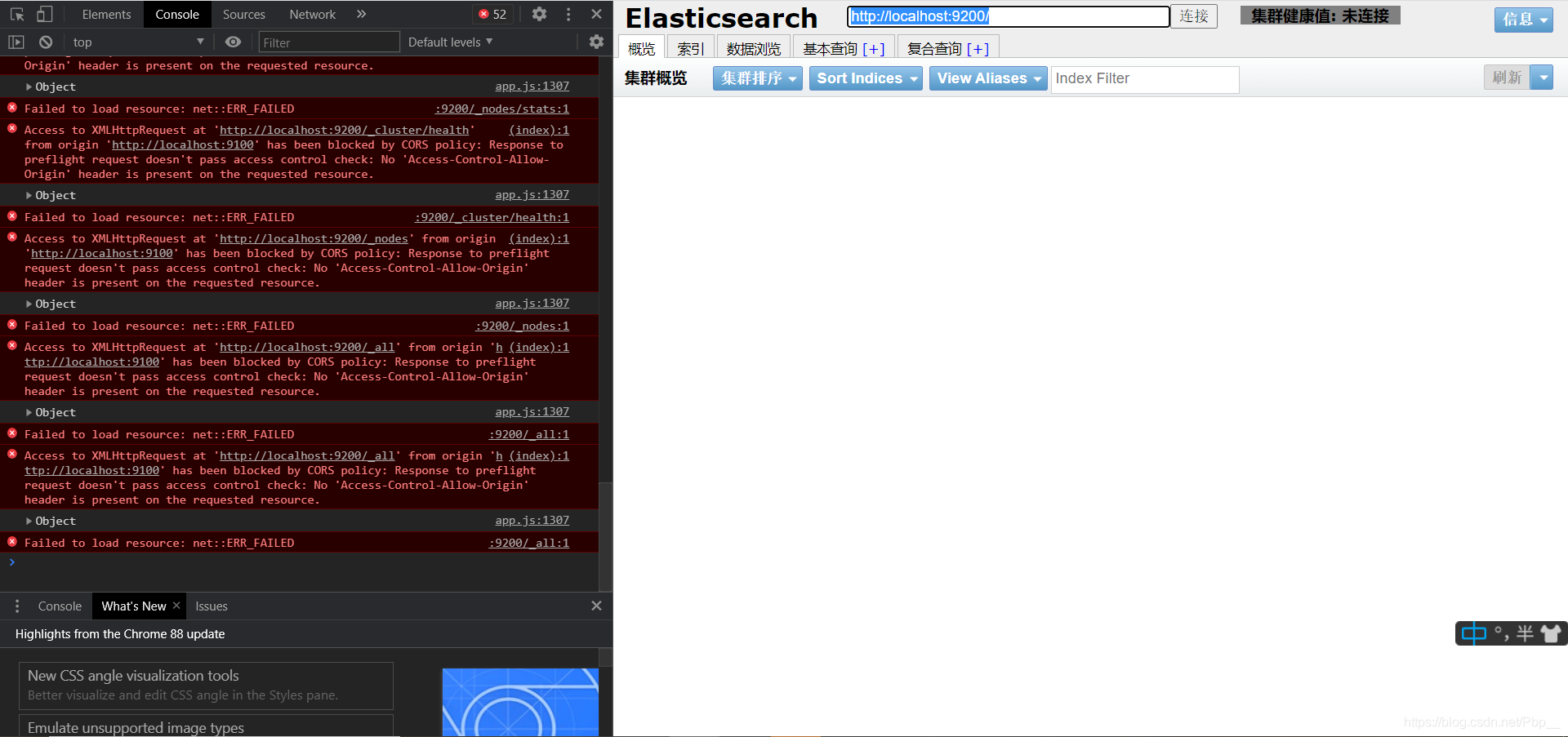Select Console tab in bottom drawer
Image resolution: width=1568 pixels, height=737 pixels.
coord(60,606)
